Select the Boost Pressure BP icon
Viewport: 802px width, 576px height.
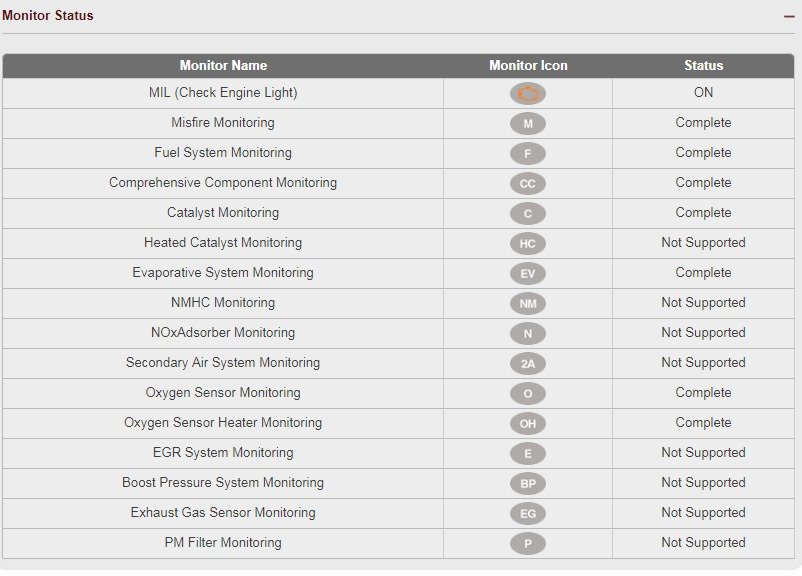tap(528, 483)
